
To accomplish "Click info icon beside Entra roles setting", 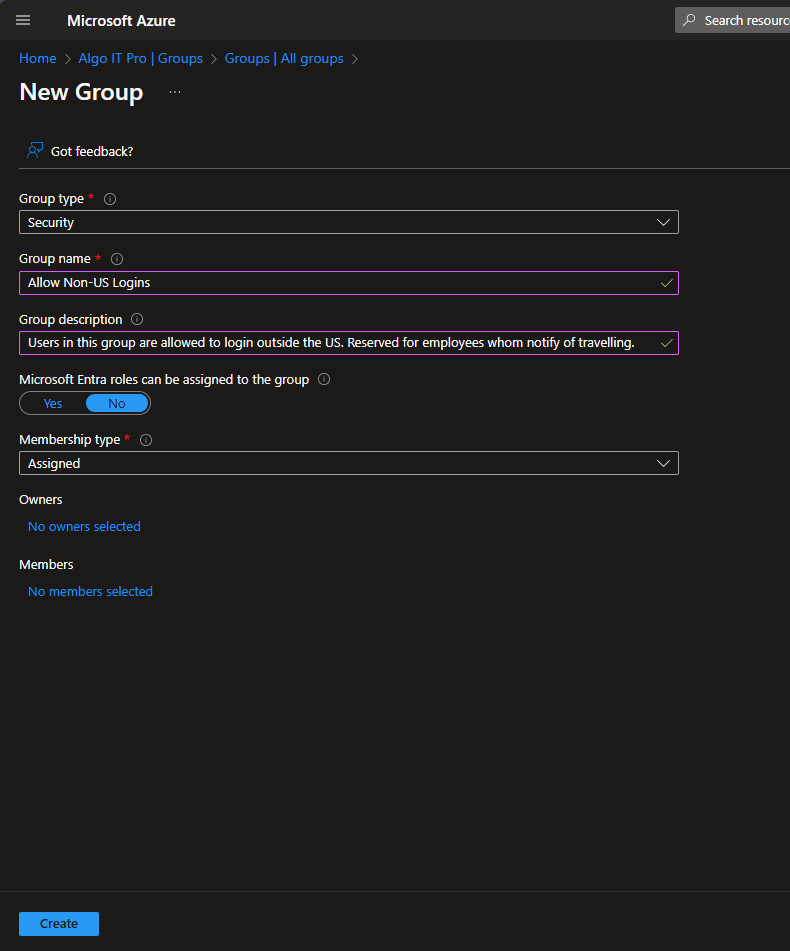I will [323, 380].
